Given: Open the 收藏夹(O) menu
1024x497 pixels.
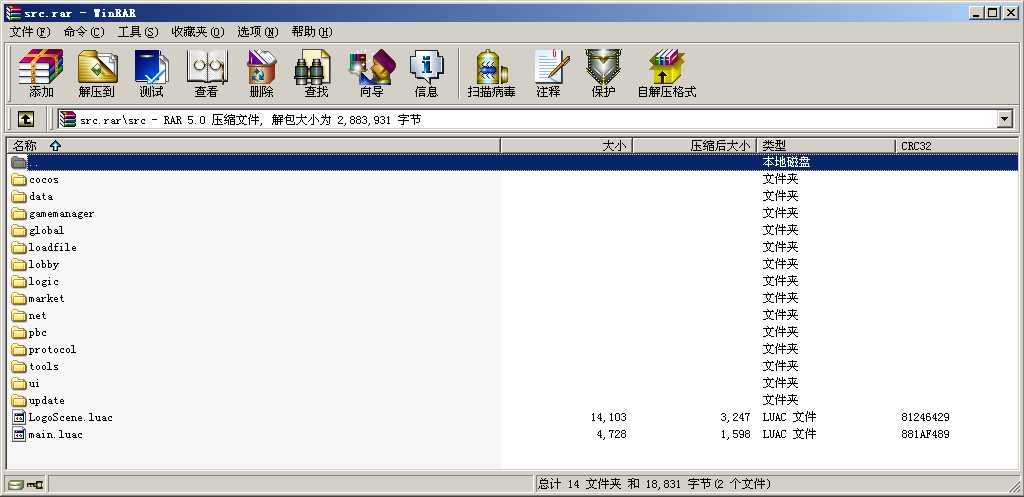Looking at the screenshot, I should click(198, 32).
